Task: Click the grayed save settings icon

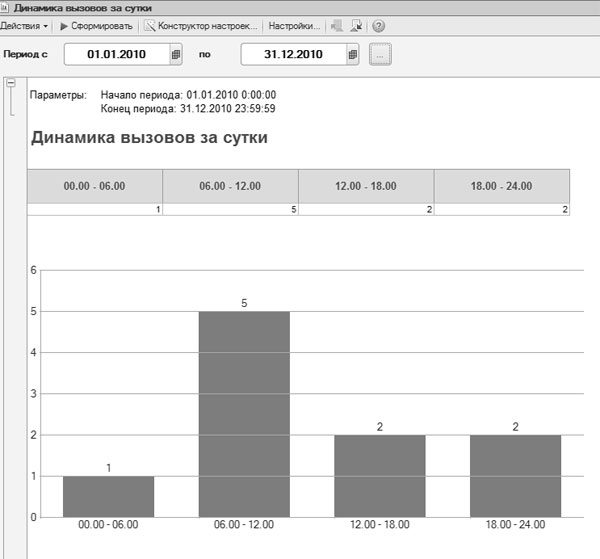Action: 337,26
